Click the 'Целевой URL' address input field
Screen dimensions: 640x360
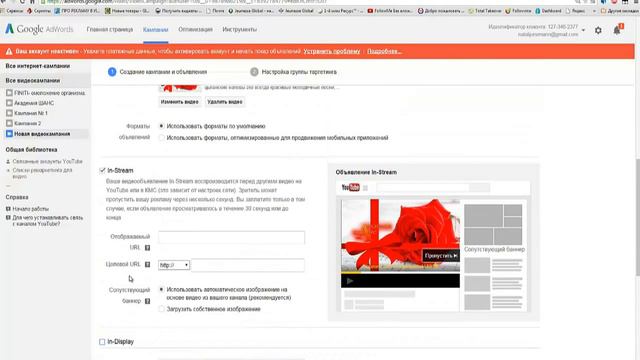pyautogui.click(x=248, y=265)
